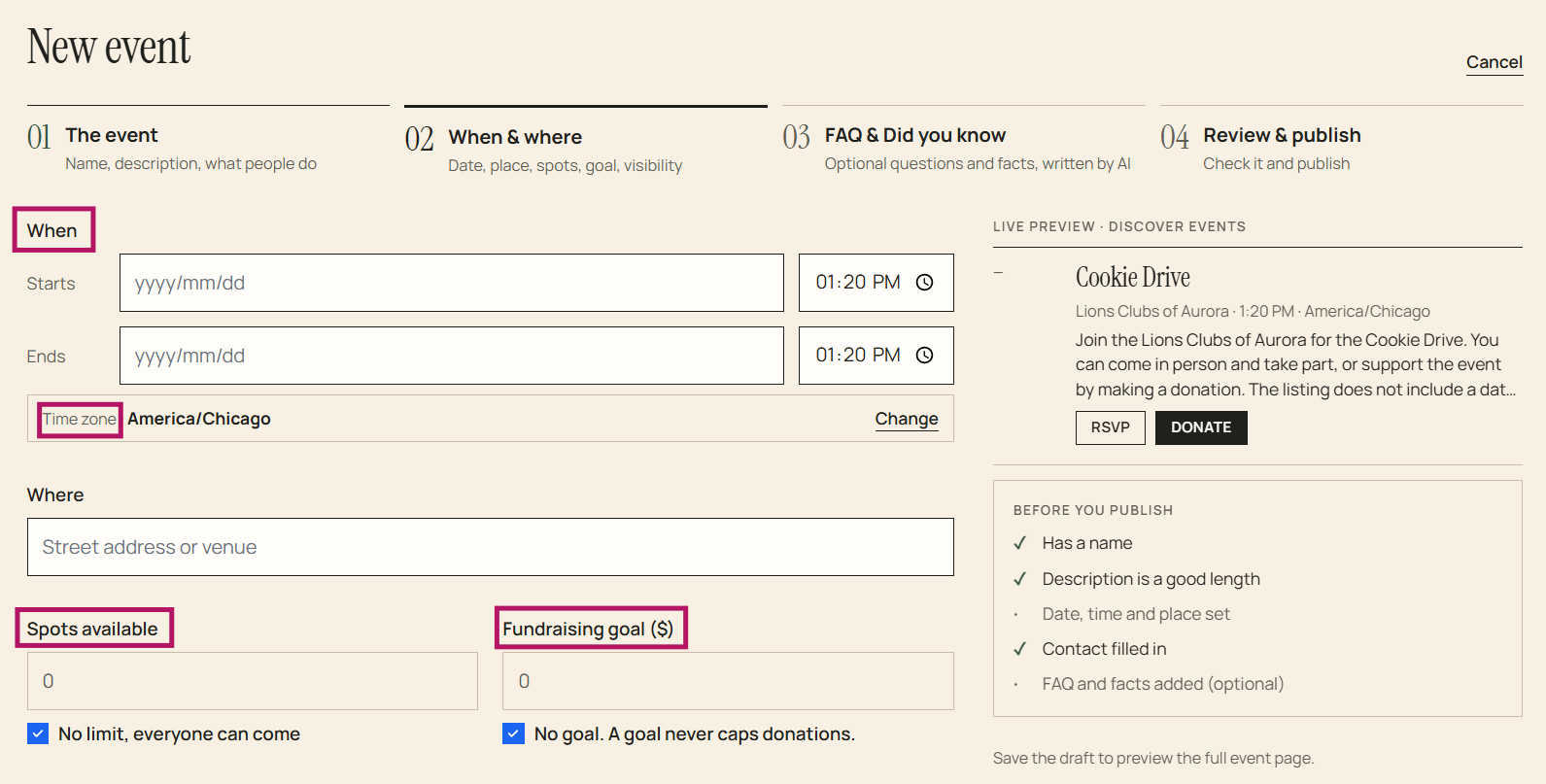
Task: Click the 'Lions Clubs of Aurora' preview byline
Action: coord(1253,312)
